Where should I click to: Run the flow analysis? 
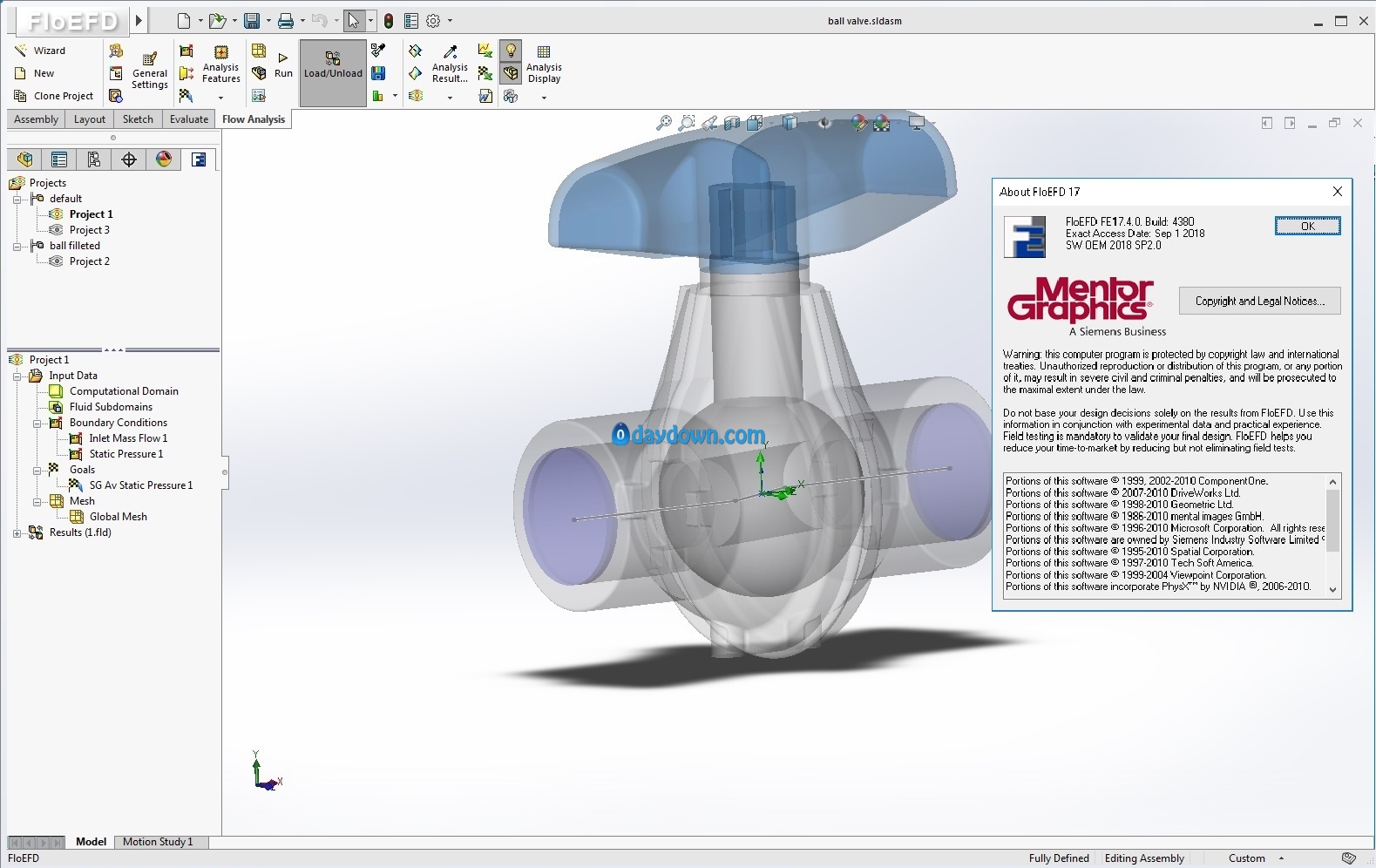click(x=283, y=65)
